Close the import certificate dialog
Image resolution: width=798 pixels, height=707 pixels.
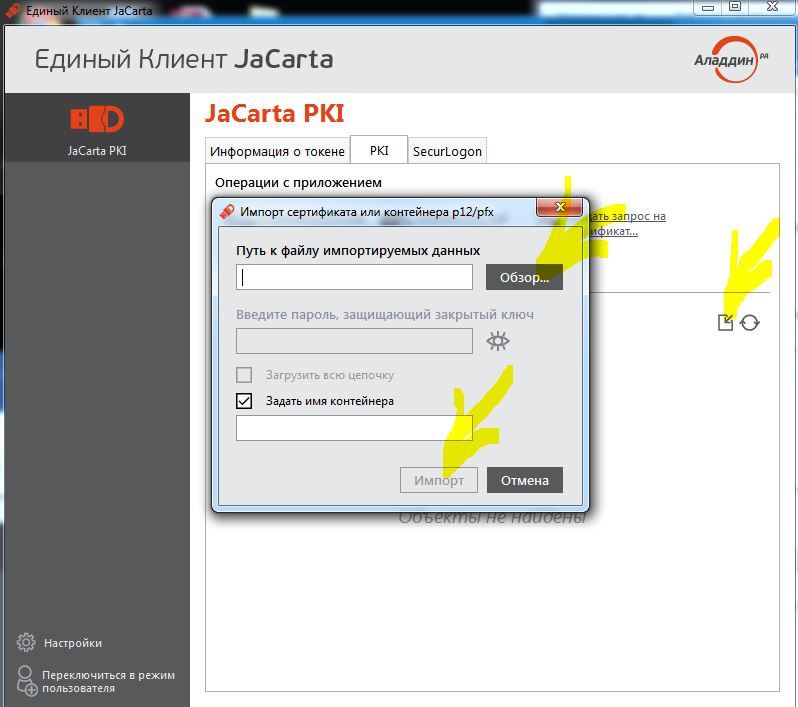click(559, 207)
